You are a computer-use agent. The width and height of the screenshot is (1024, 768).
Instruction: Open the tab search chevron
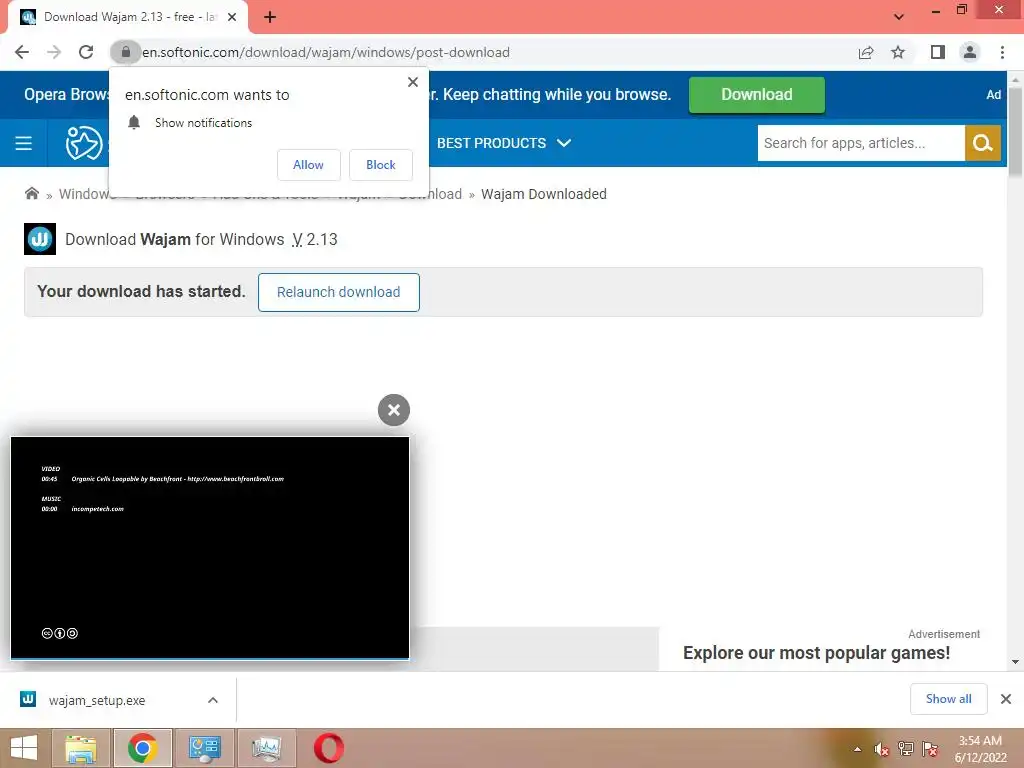coord(899,17)
